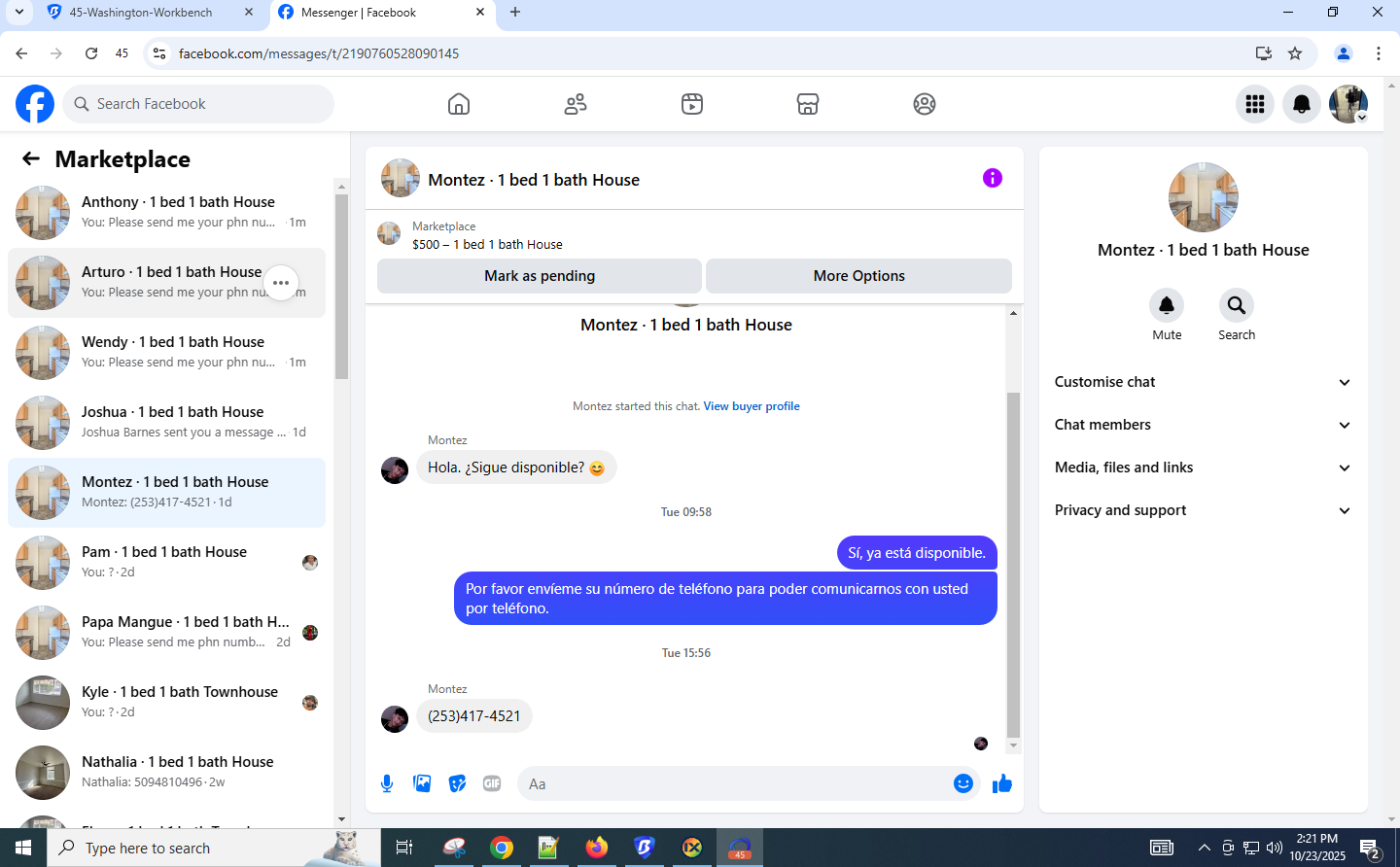Click Montez's avatar beside the phone number
The height and width of the screenshot is (867, 1400).
[395, 719]
